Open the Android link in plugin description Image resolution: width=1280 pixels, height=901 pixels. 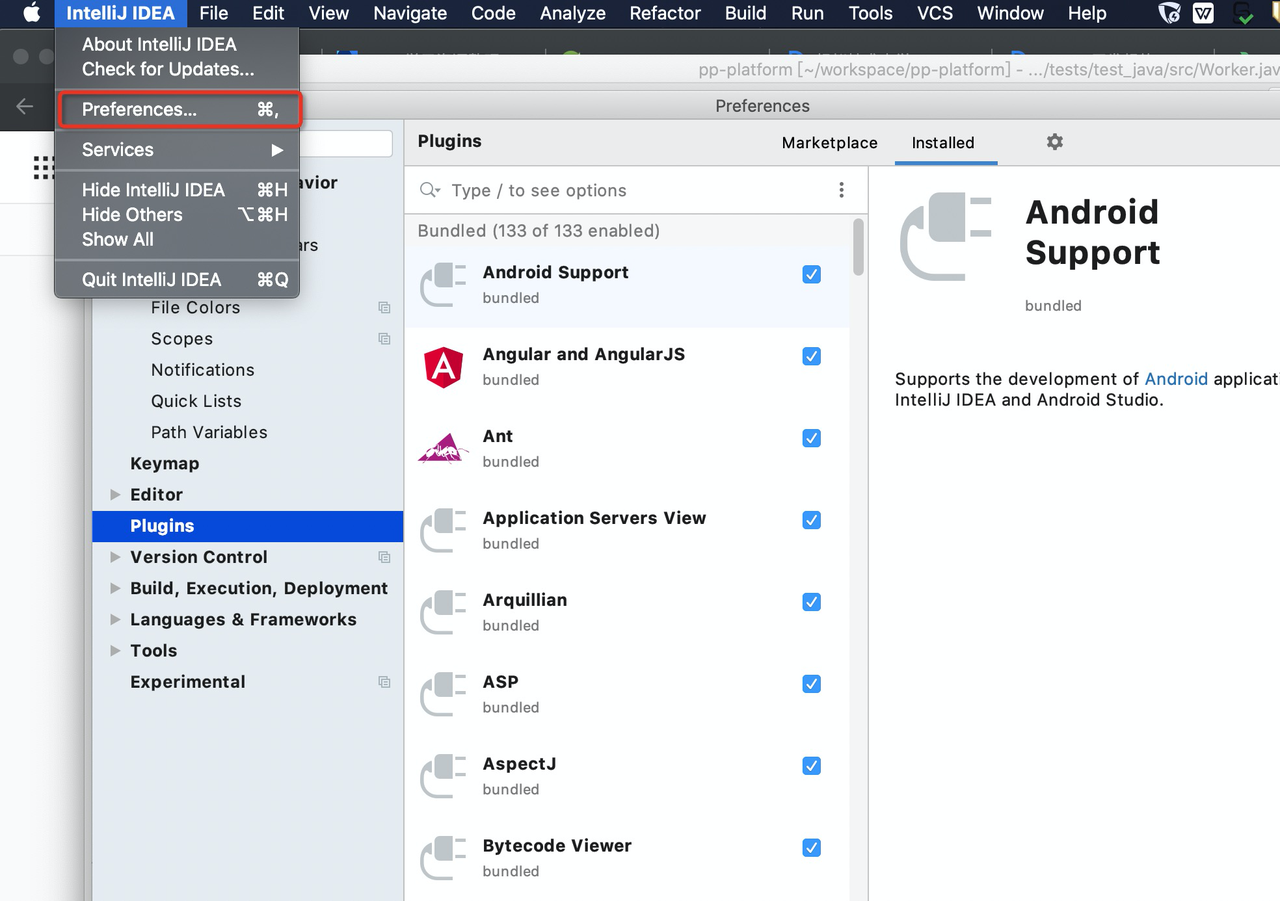tap(1176, 379)
